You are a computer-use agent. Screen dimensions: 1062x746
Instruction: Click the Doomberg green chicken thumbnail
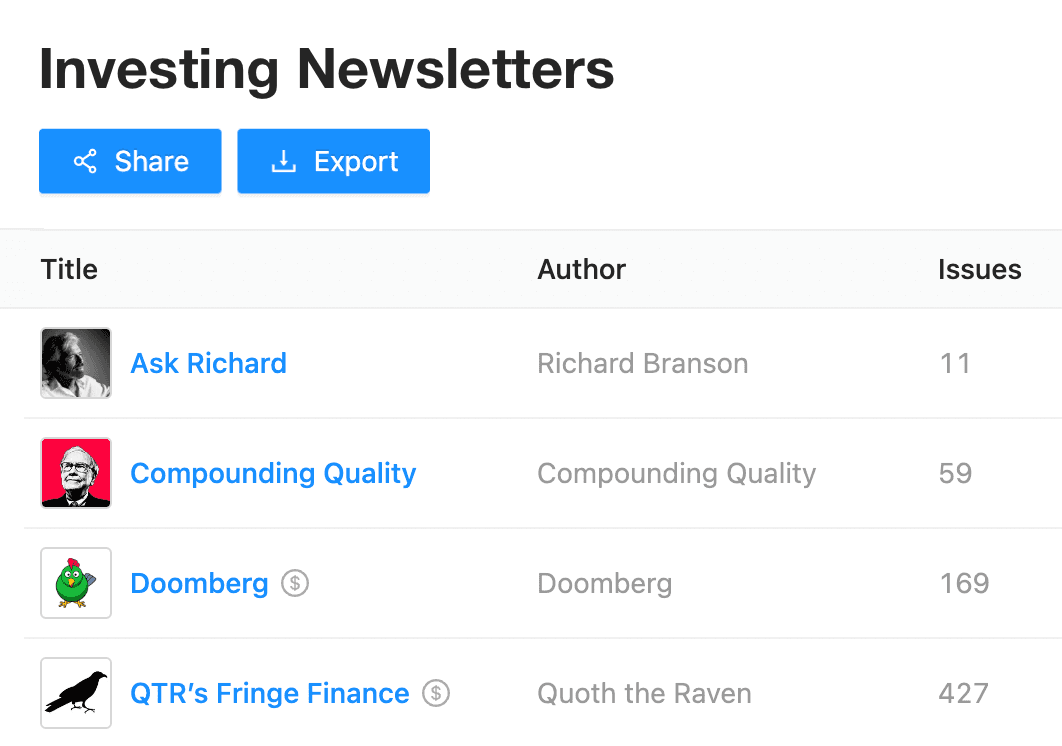pyautogui.click(x=76, y=583)
